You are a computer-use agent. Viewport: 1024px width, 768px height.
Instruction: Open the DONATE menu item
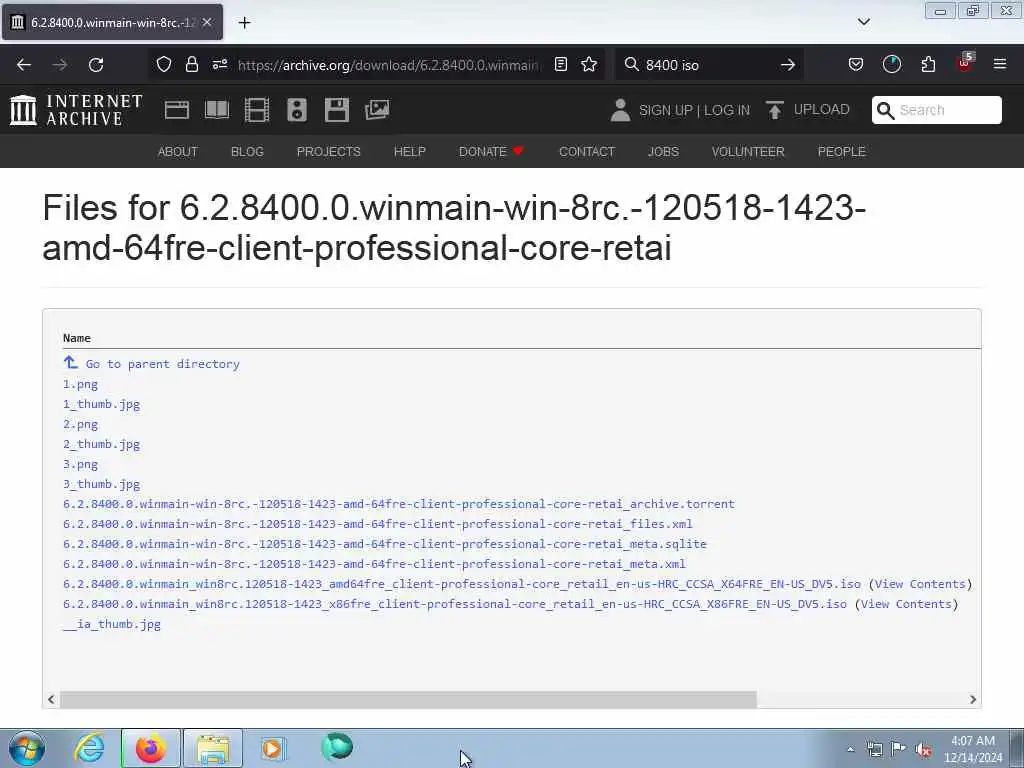tap(491, 152)
